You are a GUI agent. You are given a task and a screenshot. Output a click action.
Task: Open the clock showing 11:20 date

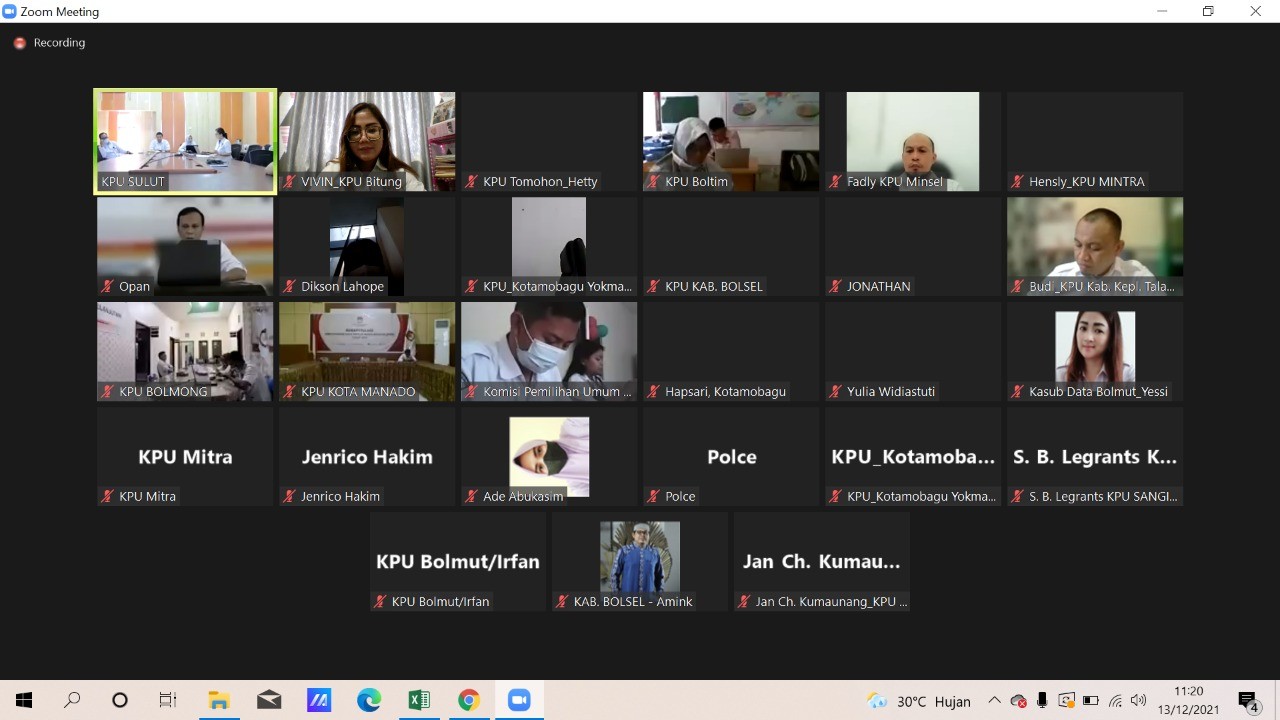tap(1188, 700)
